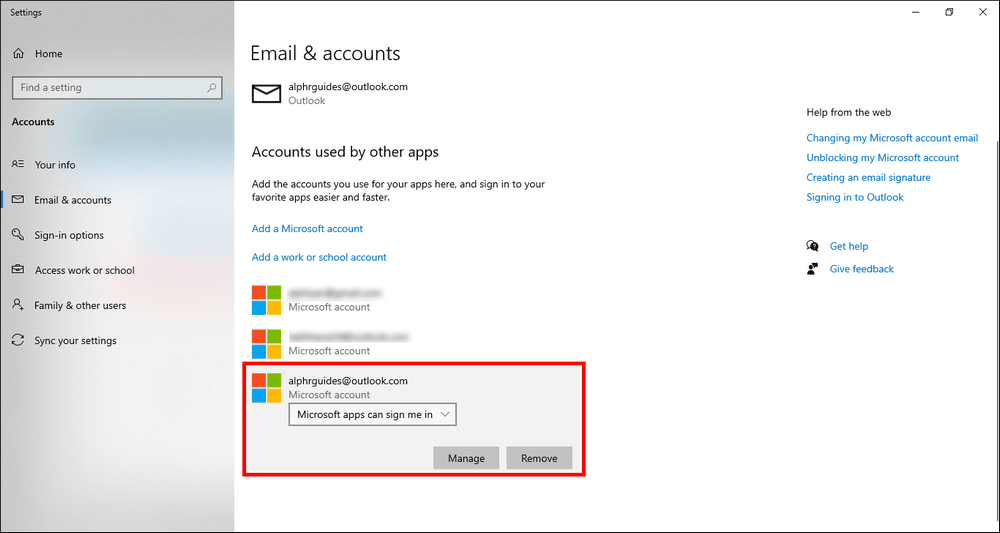Select alphrguides@outlook.com under Accounts used by other apps
Screen dimensions: 1000x533
point(348,381)
